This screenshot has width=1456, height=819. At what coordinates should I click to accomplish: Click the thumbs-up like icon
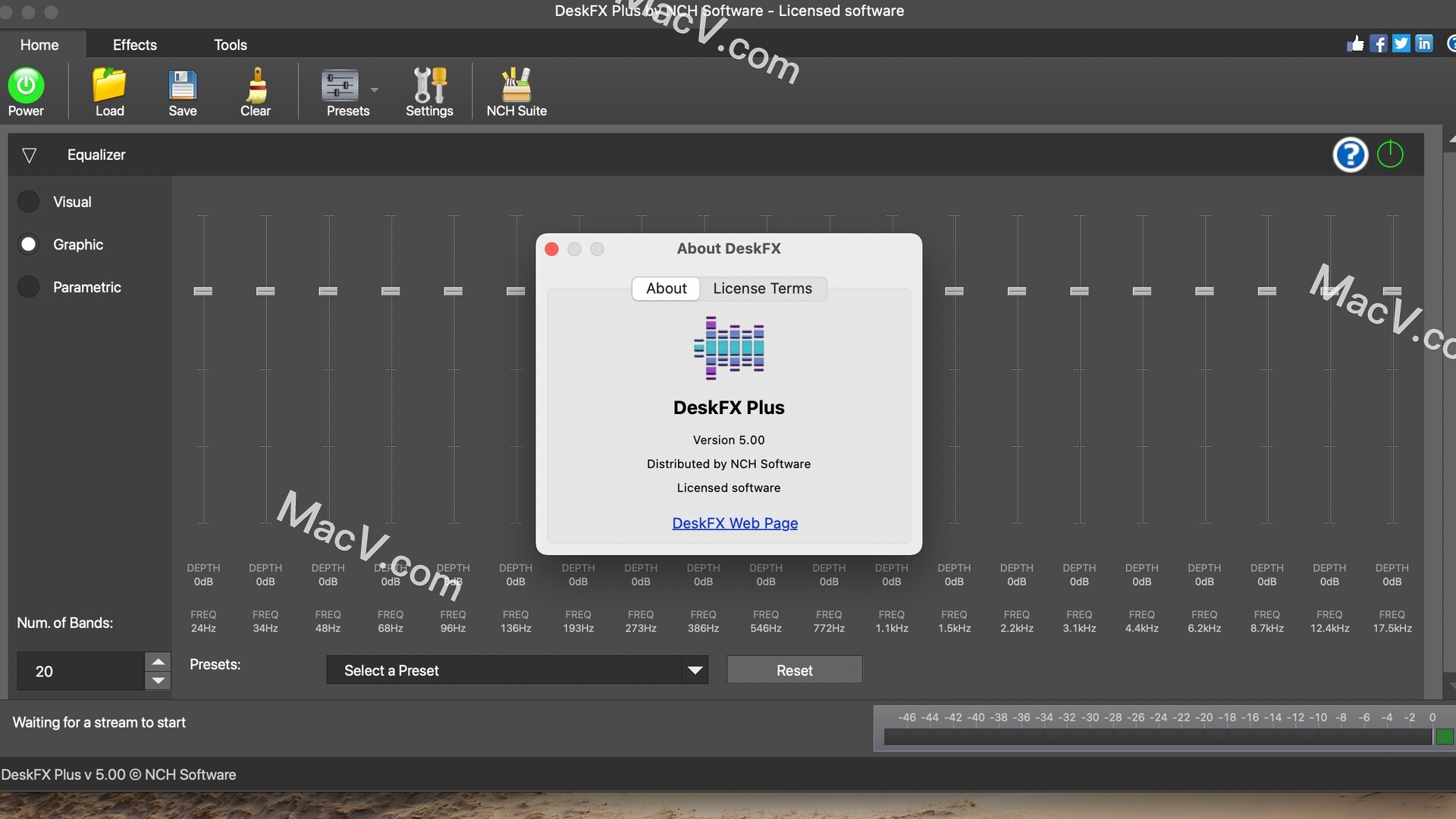[x=1355, y=43]
